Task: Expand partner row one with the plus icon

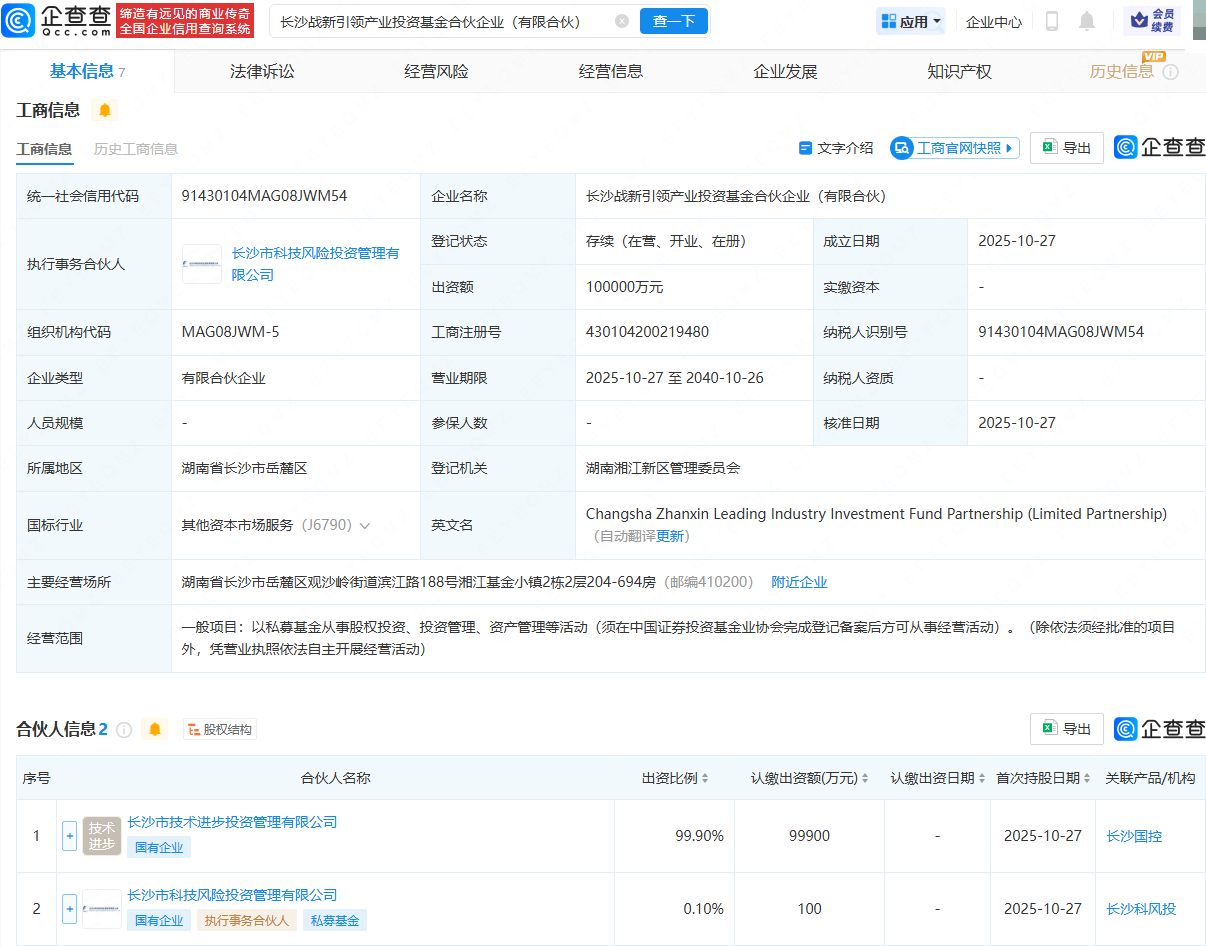Action: [x=69, y=836]
